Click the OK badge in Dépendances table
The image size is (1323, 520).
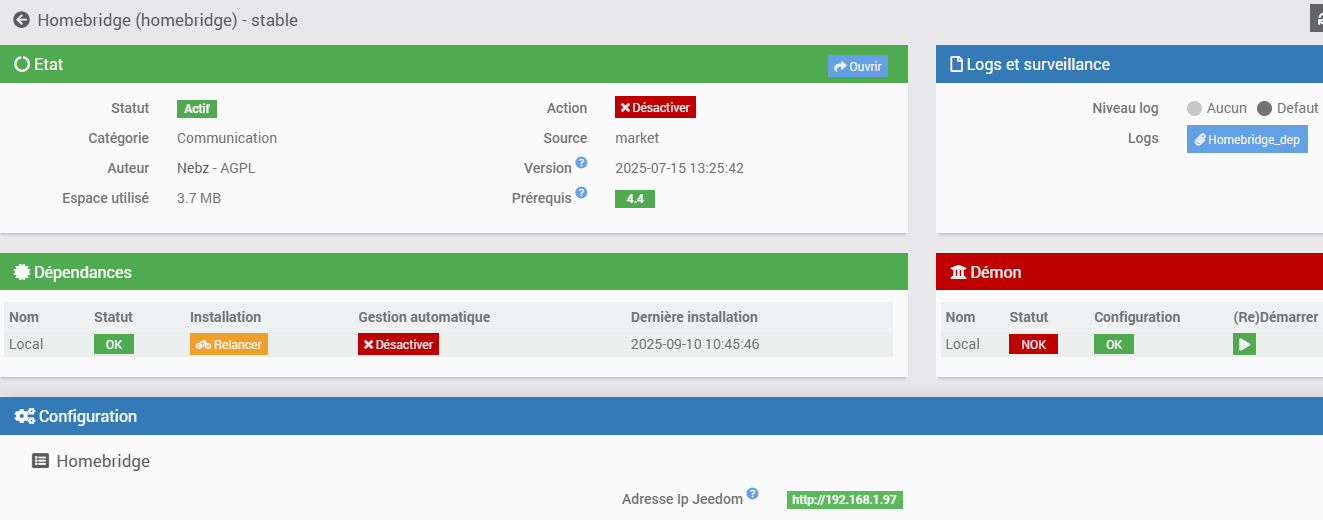tap(114, 344)
